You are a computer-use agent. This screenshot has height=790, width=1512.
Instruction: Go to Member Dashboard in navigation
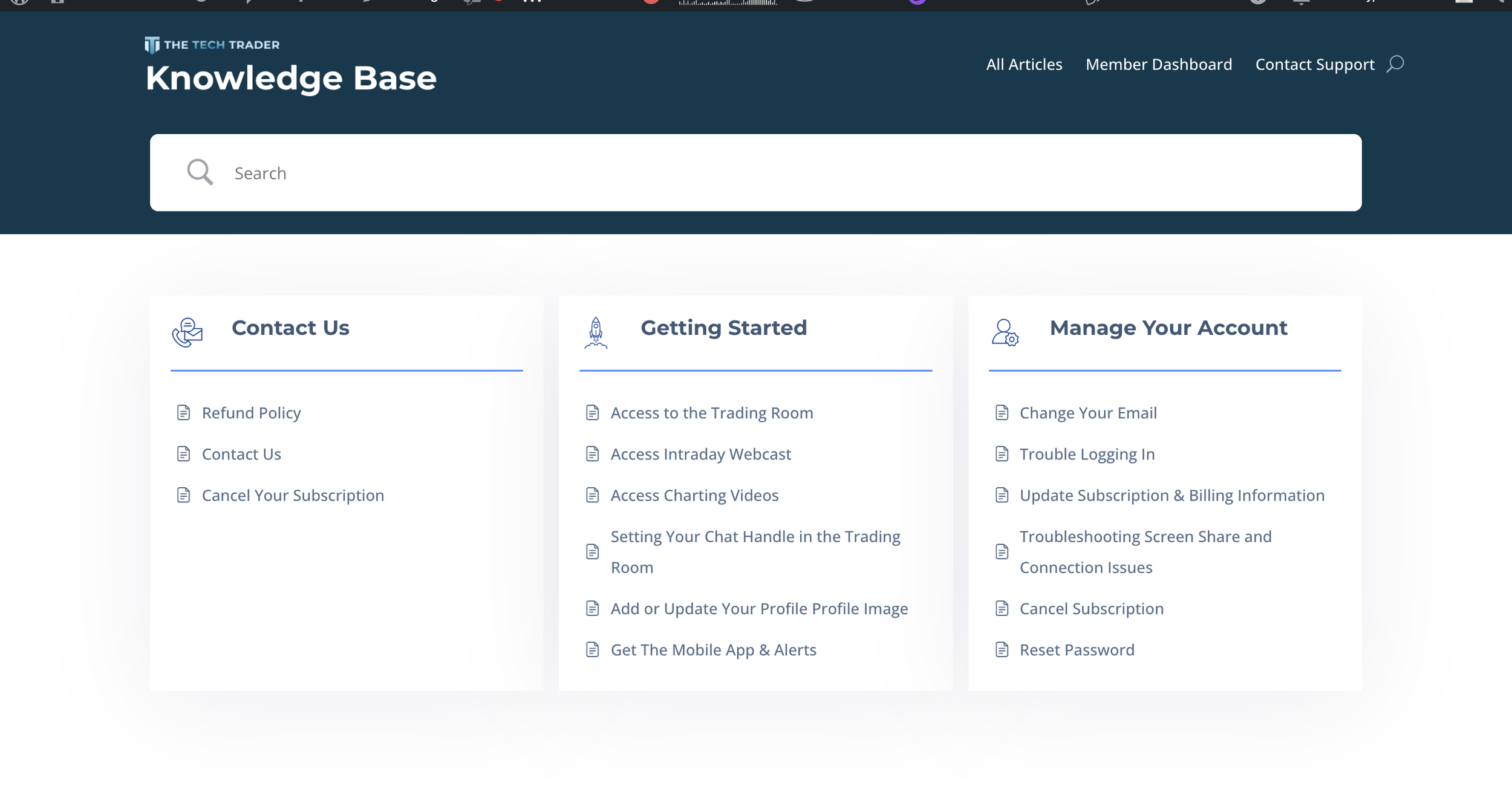pos(1158,64)
